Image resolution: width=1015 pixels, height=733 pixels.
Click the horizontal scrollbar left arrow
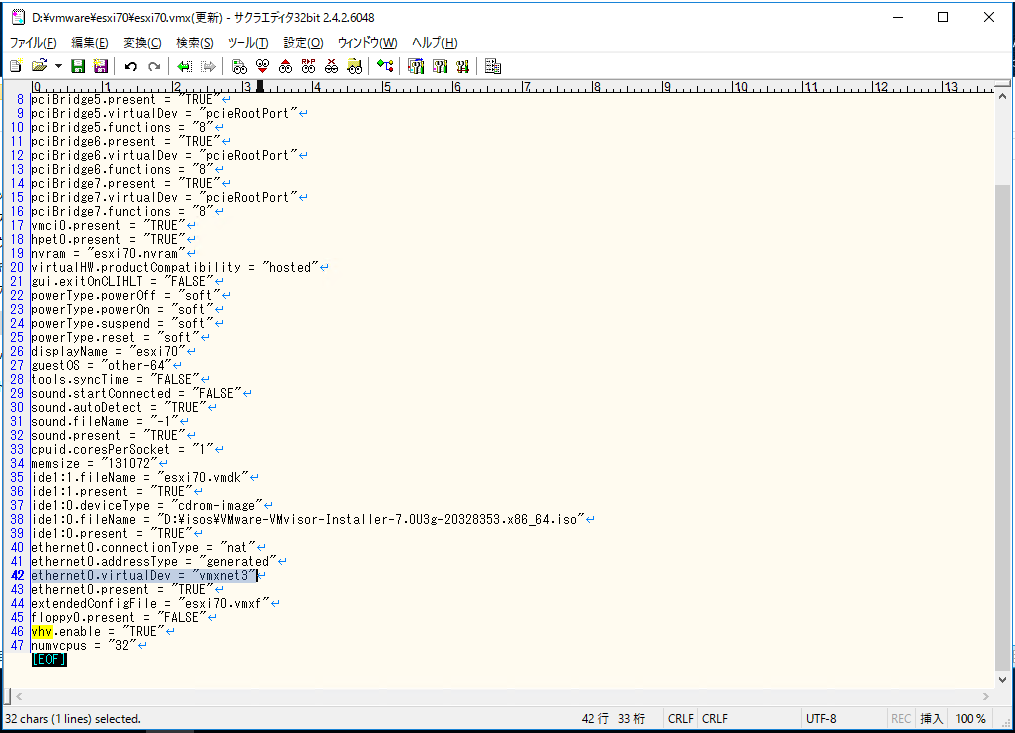[x=19, y=697]
